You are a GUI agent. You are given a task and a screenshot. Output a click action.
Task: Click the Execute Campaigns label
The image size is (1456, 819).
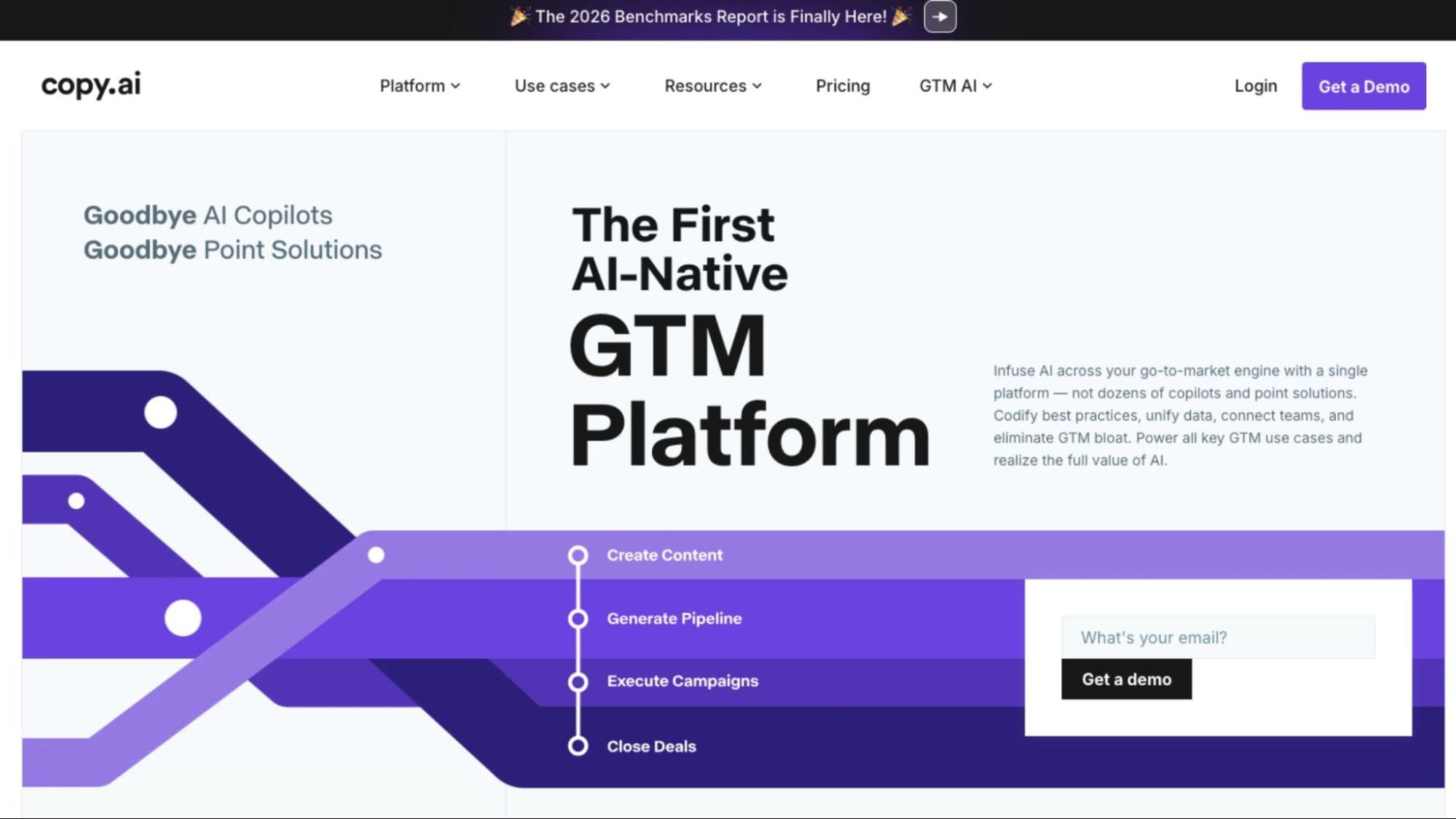(x=682, y=681)
